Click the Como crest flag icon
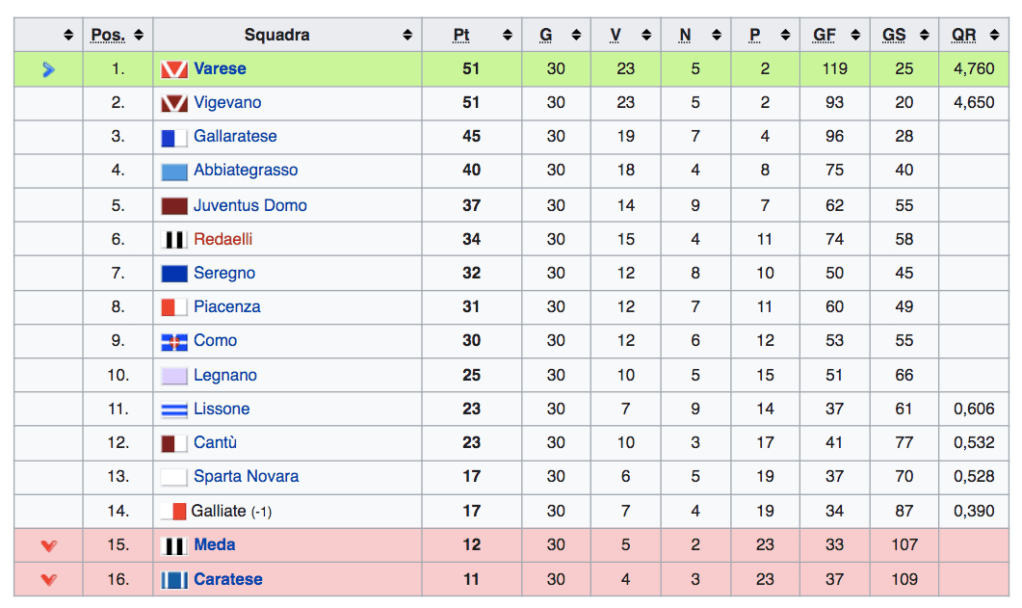Screen dimensions: 1022x608 pos(174,342)
